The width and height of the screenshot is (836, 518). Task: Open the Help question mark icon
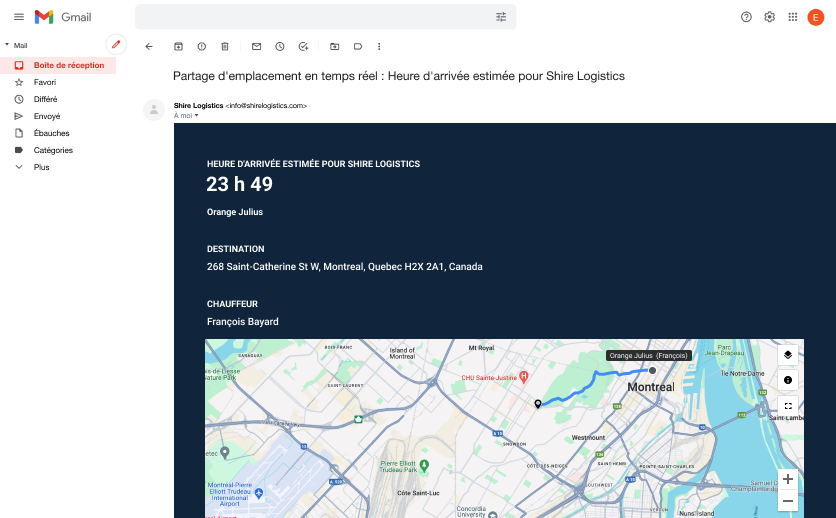(x=746, y=17)
